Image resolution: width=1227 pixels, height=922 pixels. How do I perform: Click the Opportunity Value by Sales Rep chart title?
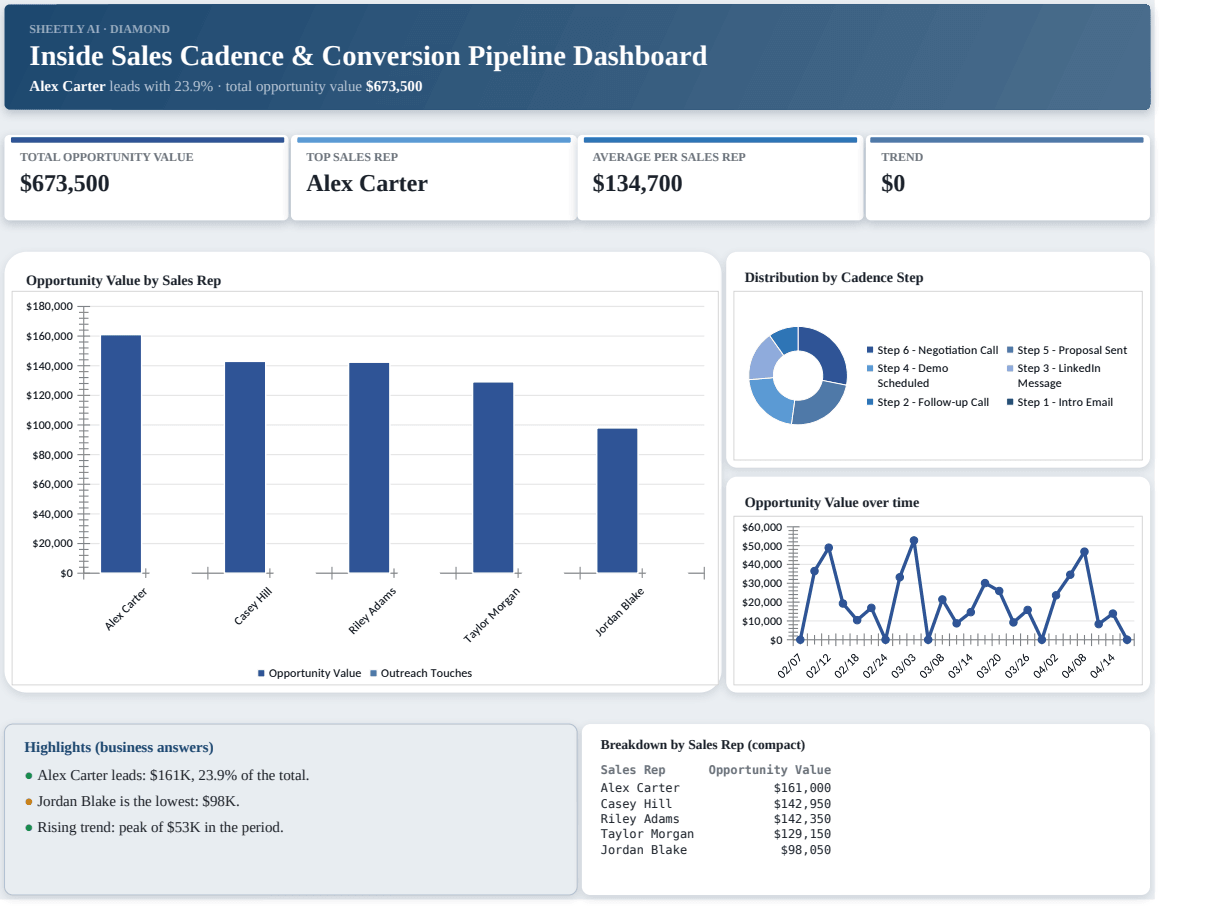click(x=123, y=281)
